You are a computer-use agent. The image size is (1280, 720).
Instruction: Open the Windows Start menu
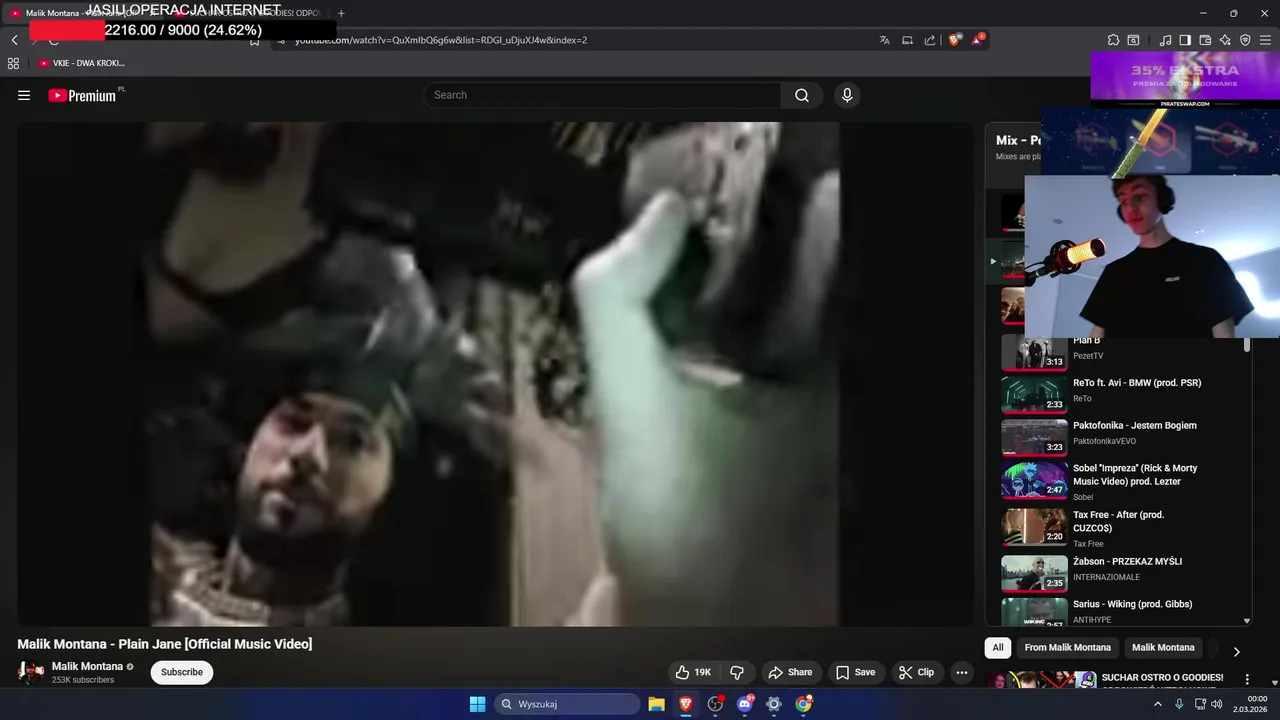(x=478, y=704)
